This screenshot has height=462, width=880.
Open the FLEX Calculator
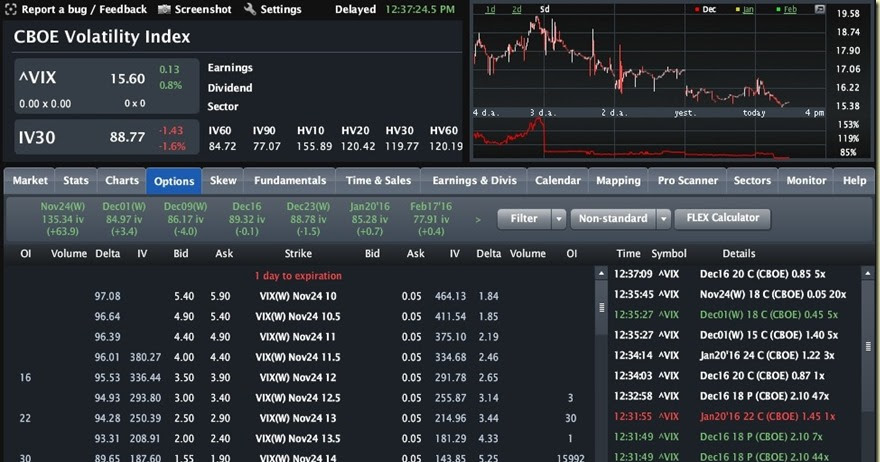[x=723, y=218]
